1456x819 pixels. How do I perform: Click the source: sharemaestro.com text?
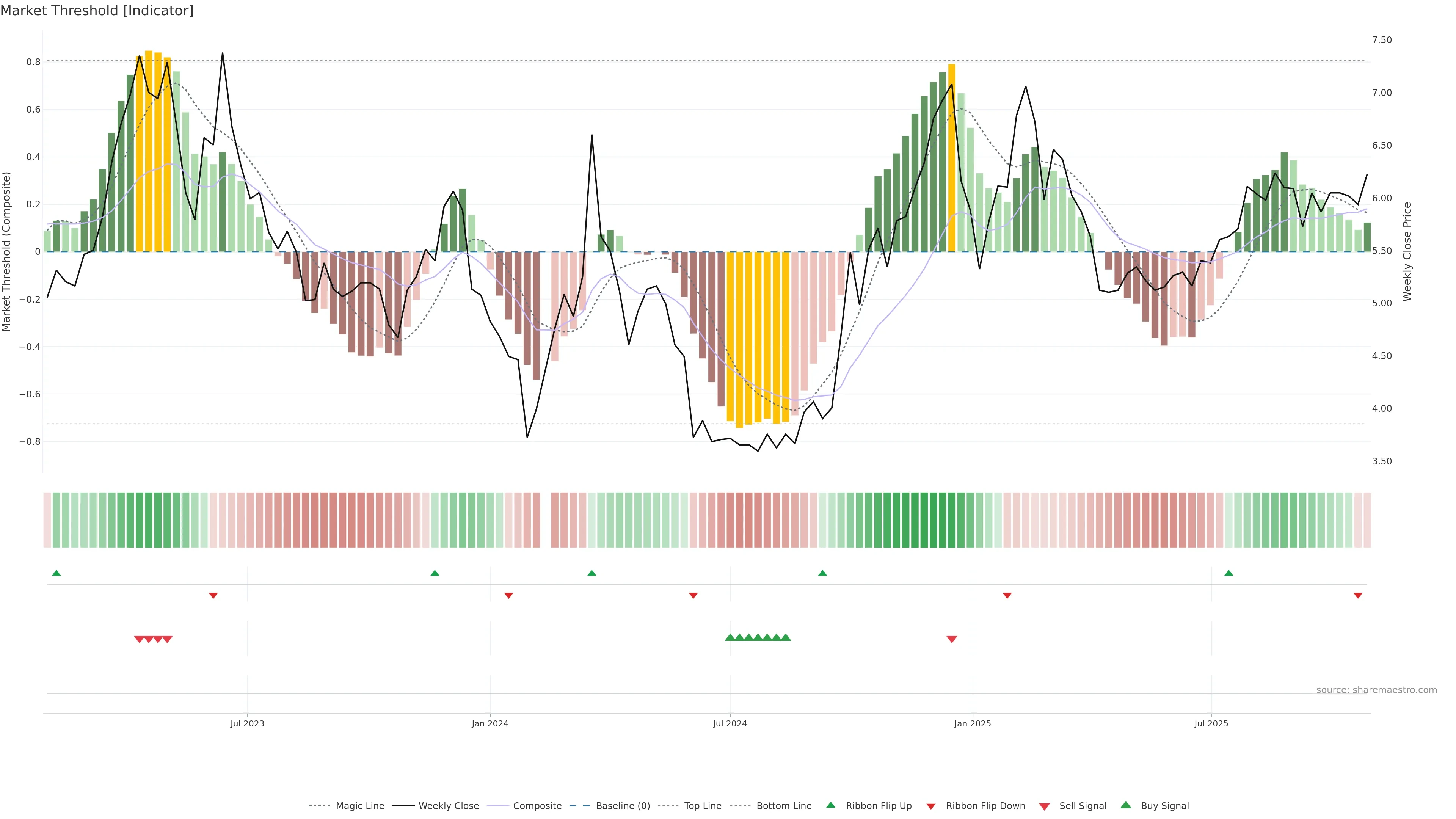[x=1376, y=690]
